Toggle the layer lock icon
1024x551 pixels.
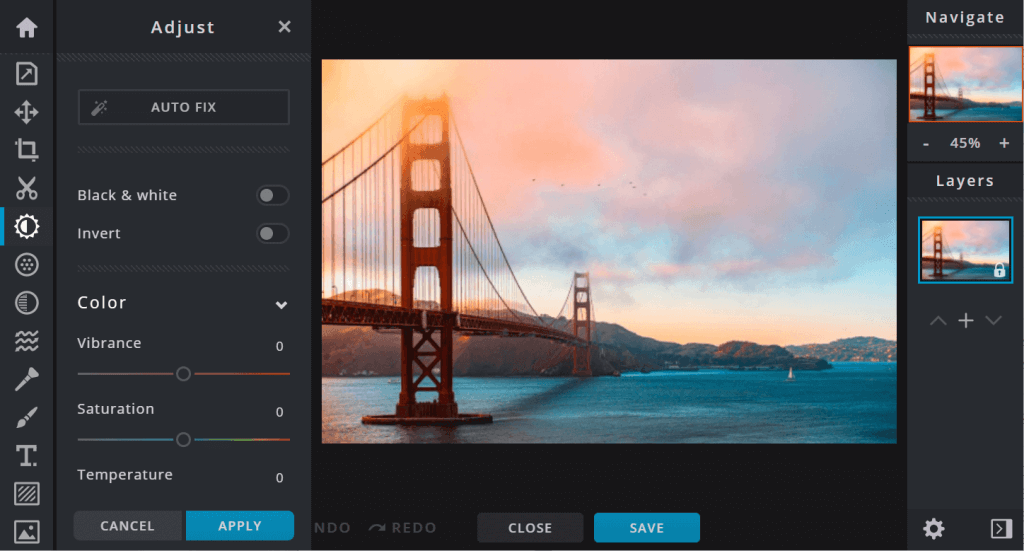[998, 270]
